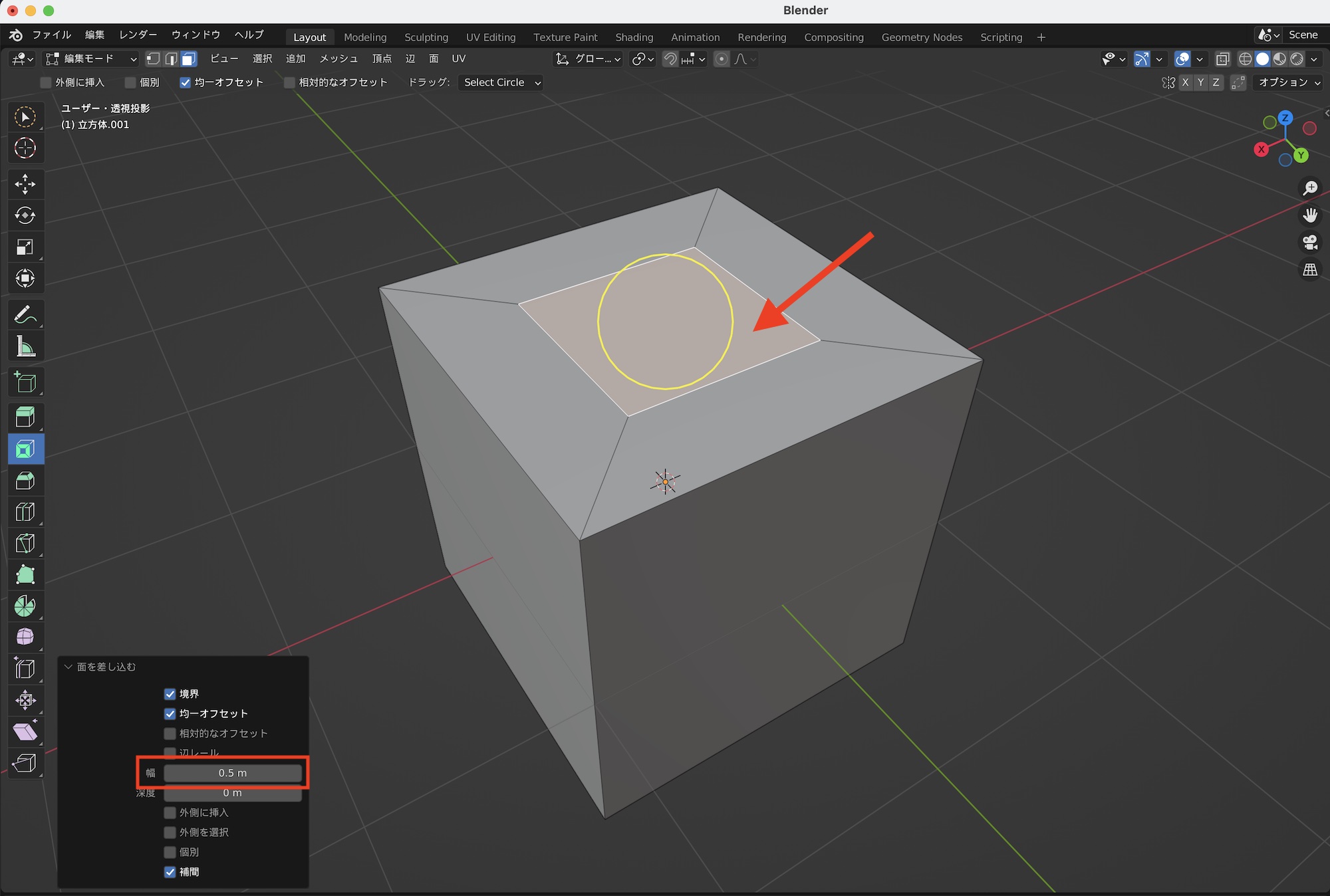Enable 外側を選択 checkbox
Image resolution: width=1330 pixels, height=896 pixels.
170,832
